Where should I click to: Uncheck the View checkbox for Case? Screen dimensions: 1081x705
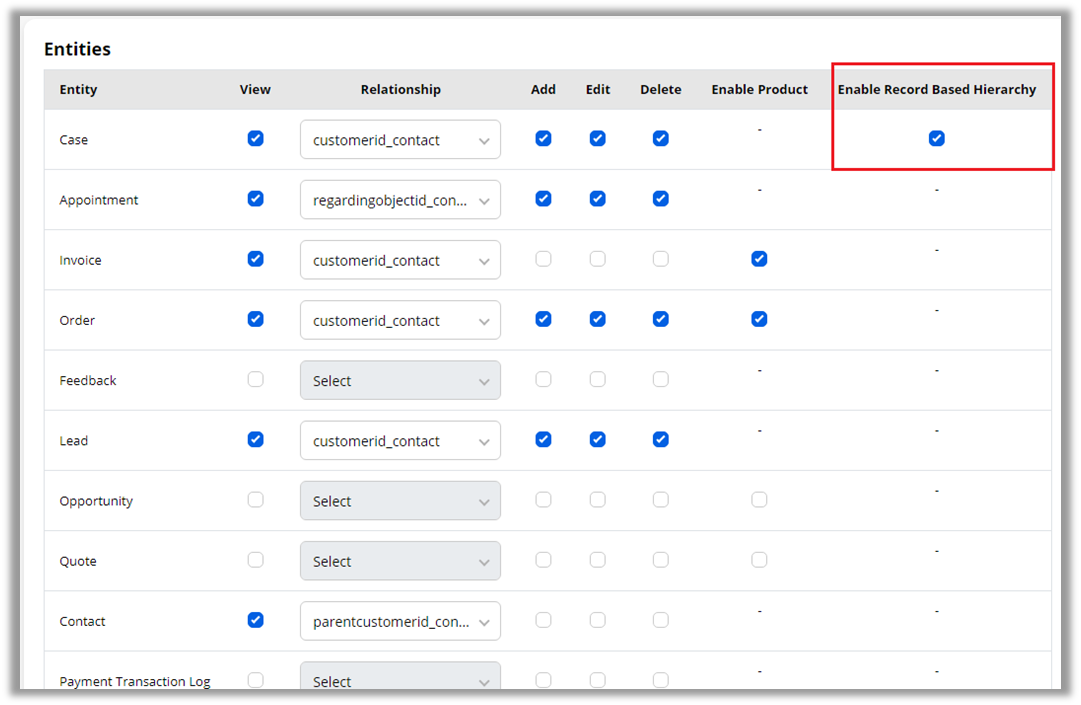click(255, 139)
